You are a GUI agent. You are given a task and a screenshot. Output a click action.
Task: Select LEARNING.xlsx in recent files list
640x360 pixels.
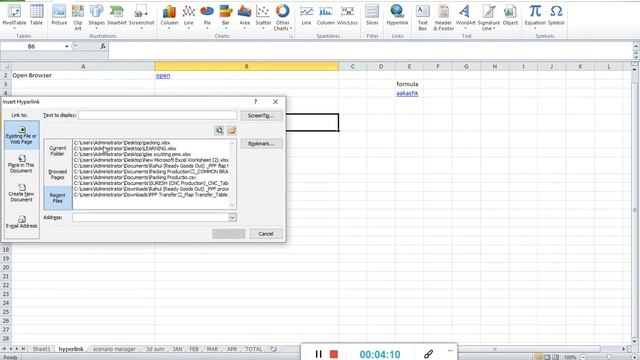(125, 149)
